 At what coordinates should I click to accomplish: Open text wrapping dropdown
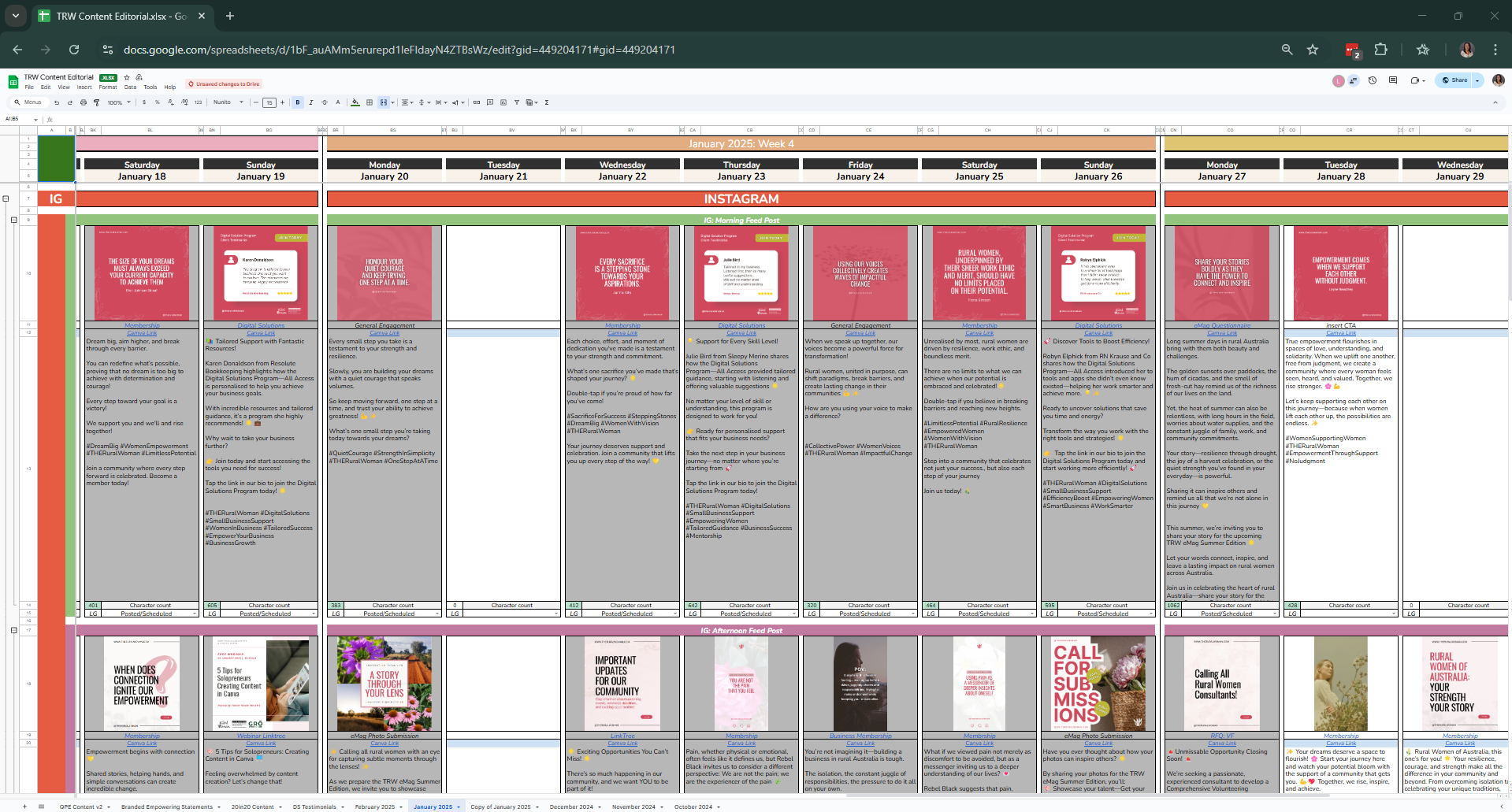click(x=440, y=102)
